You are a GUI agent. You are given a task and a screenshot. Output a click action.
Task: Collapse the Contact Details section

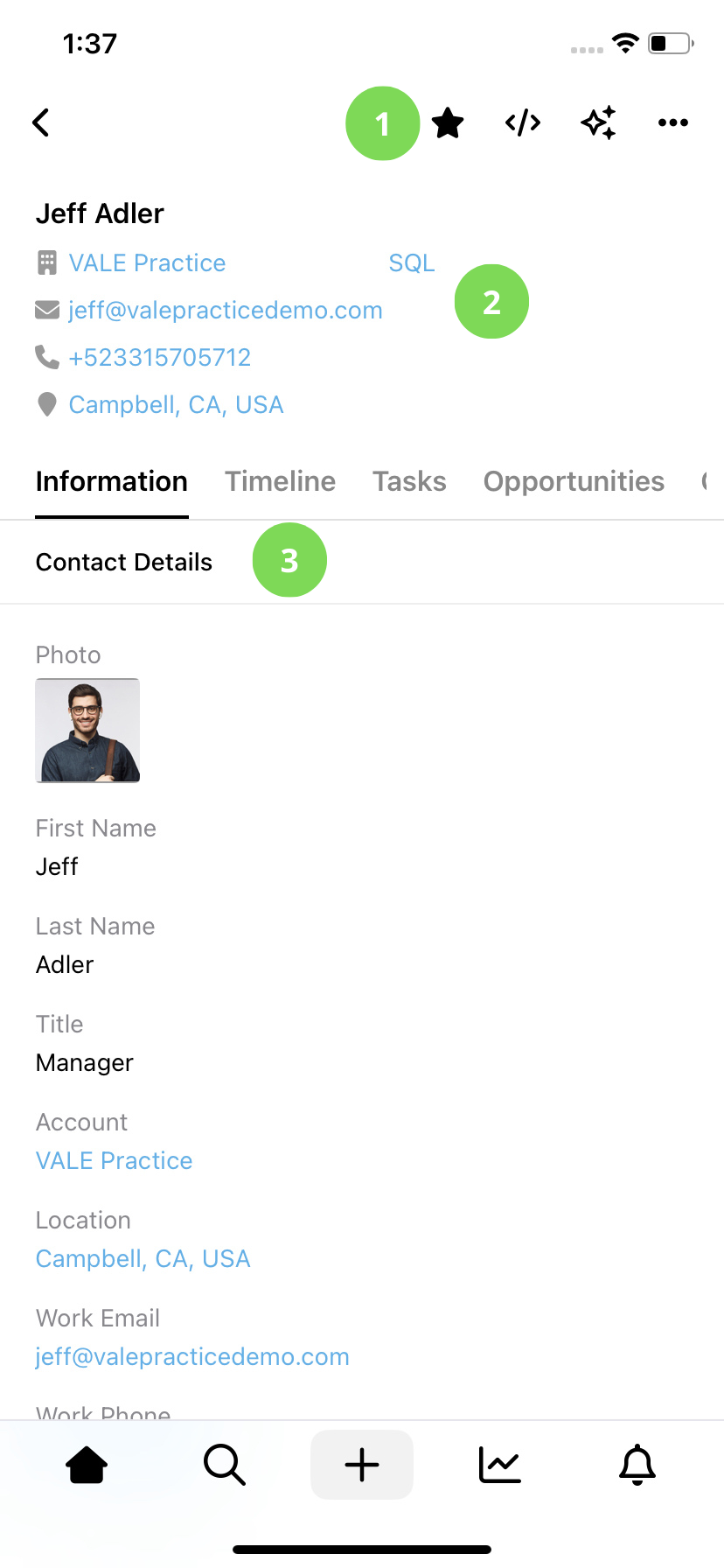(x=362, y=562)
